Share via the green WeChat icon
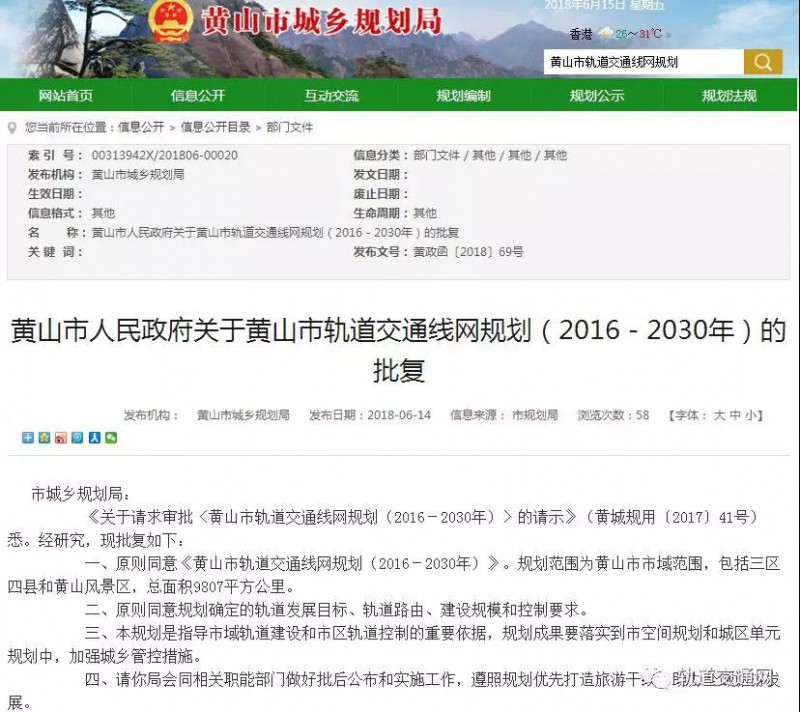The image size is (800, 712). pyautogui.click(x=111, y=438)
